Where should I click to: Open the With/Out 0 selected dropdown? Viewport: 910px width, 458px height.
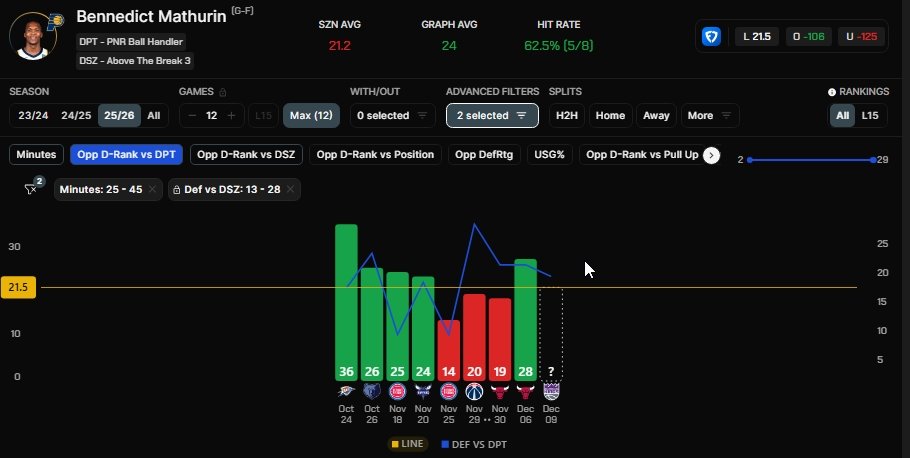(393, 116)
